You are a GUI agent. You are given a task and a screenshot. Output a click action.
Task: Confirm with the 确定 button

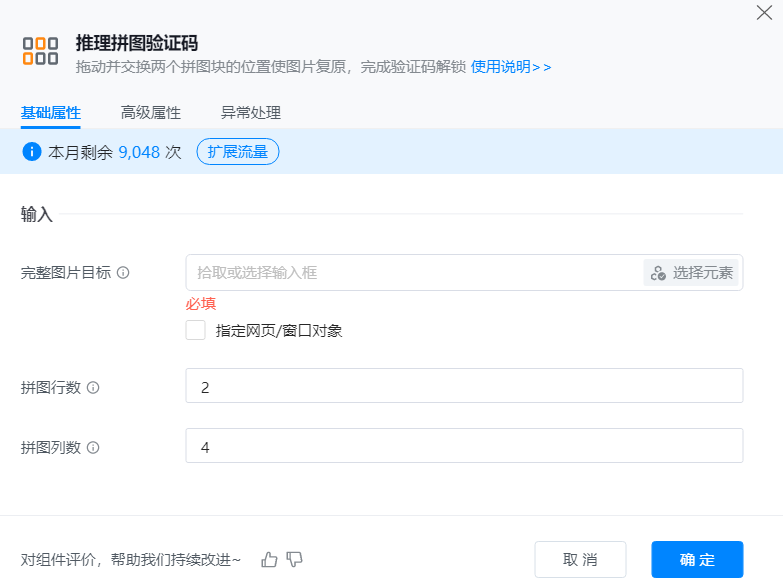[697, 560]
